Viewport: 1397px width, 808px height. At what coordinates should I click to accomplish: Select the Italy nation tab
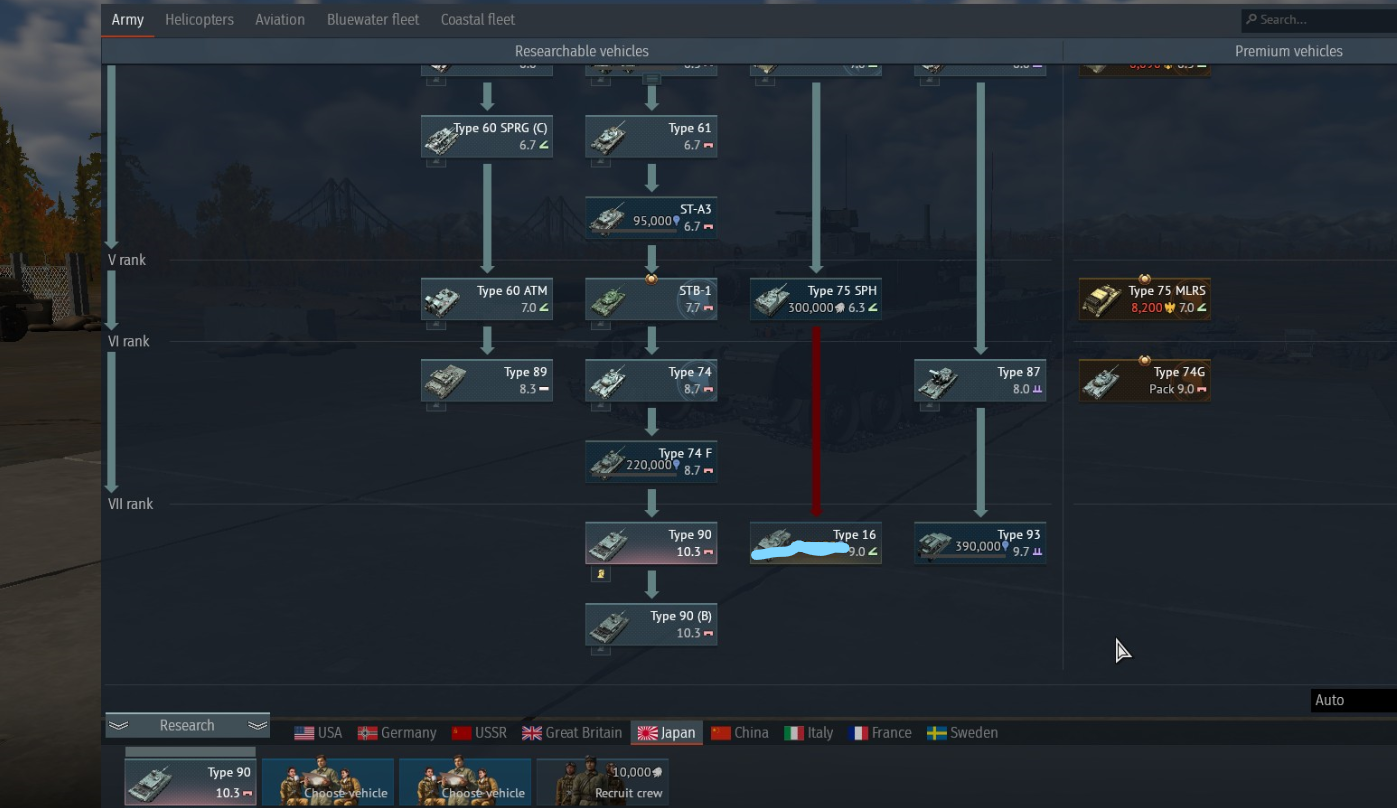click(808, 733)
